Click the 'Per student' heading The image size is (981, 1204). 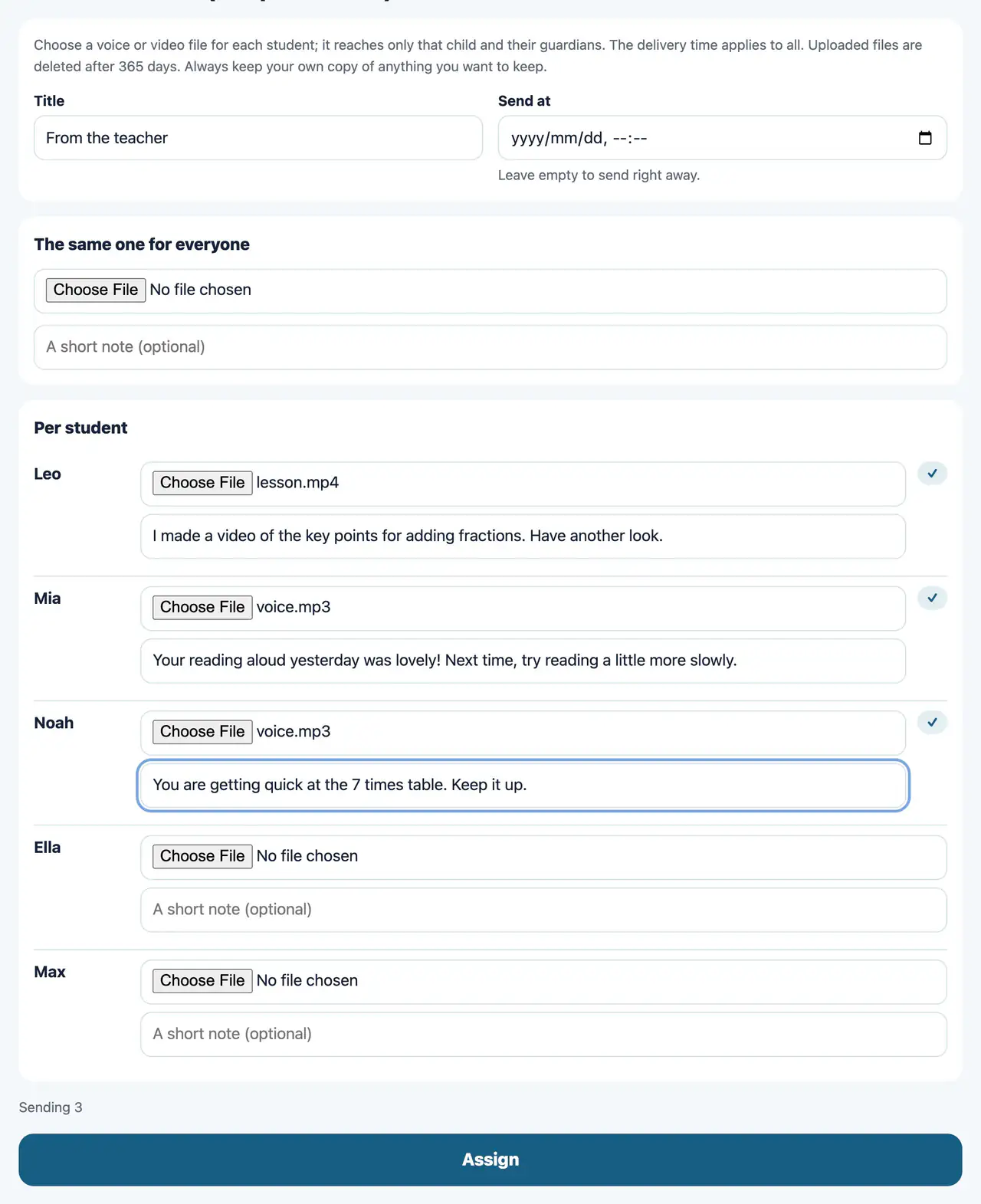[80, 428]
